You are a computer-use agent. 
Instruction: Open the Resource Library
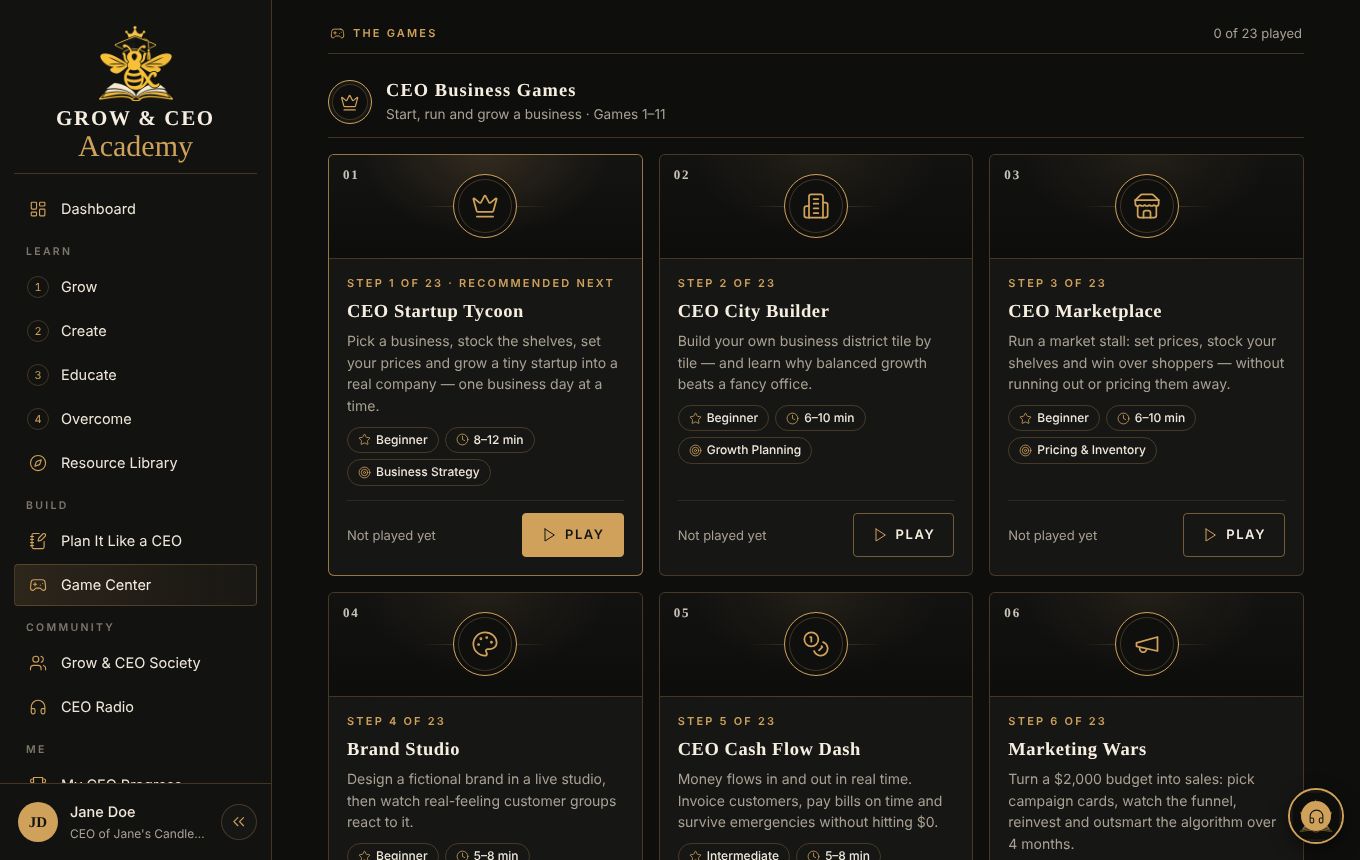(x=135, y=463)
